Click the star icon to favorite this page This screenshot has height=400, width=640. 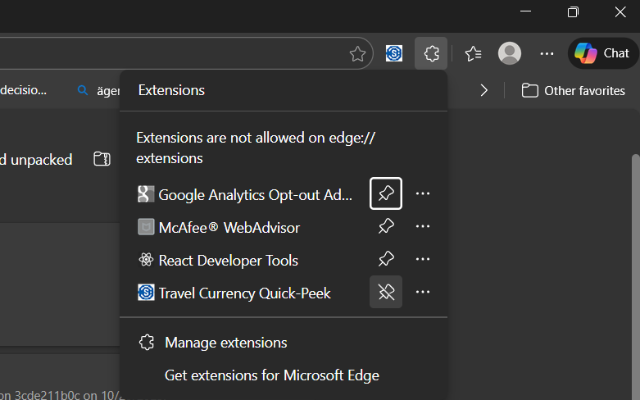tap(357, 54)
